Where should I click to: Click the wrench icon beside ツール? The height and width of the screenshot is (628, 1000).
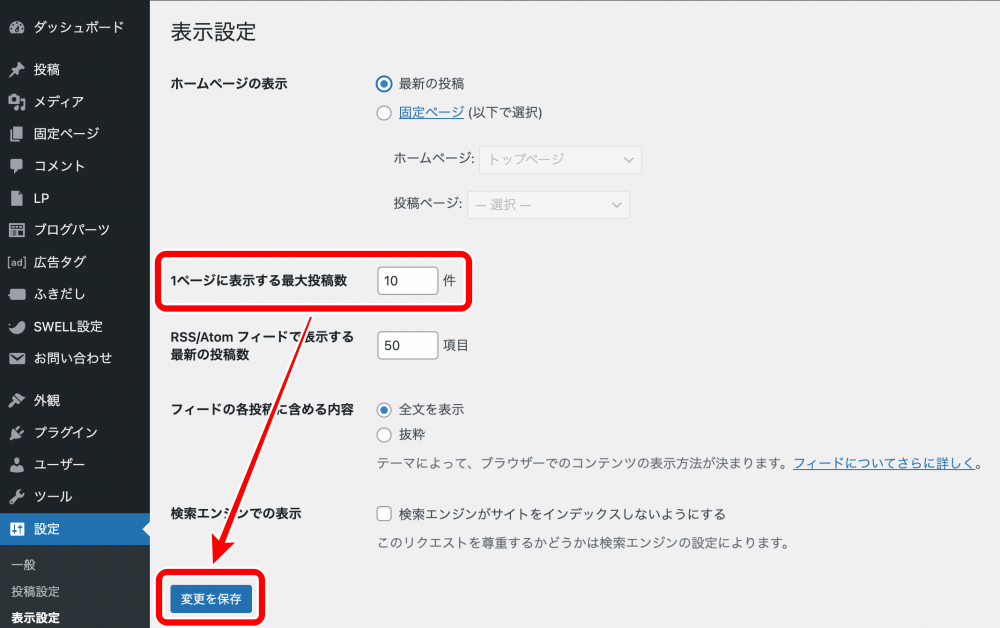17,497
